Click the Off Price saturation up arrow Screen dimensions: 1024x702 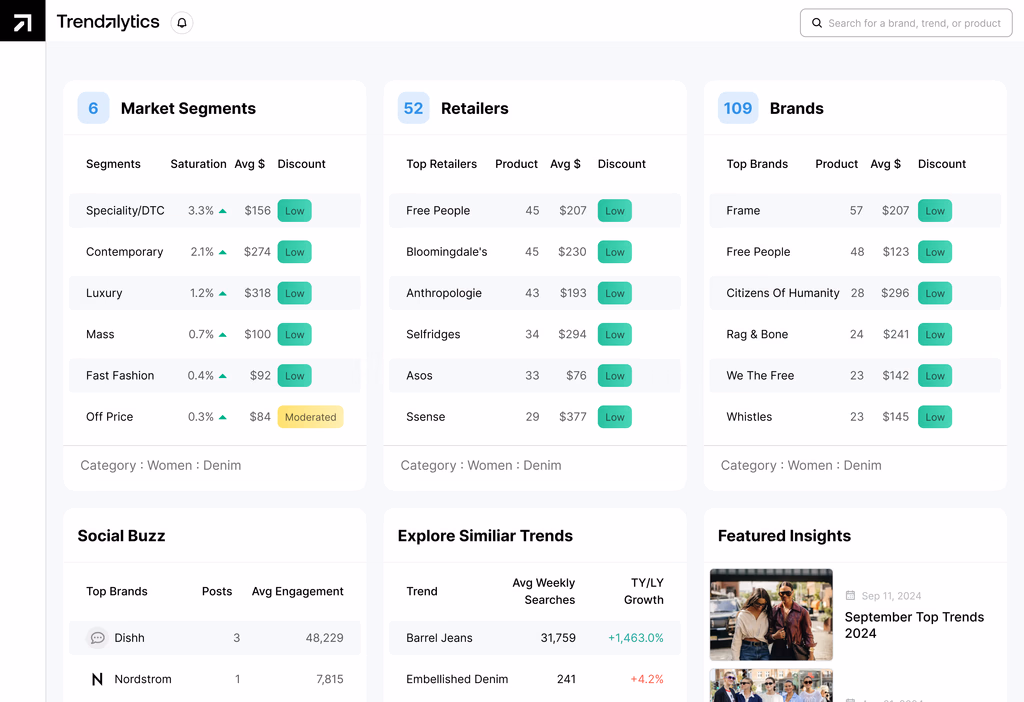point(223,417)
